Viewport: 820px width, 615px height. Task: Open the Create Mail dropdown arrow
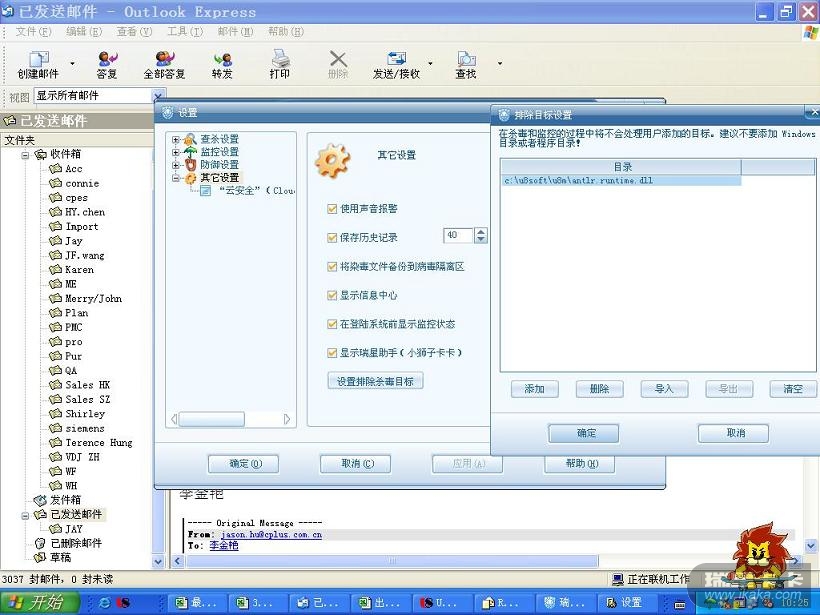point(72,64)
